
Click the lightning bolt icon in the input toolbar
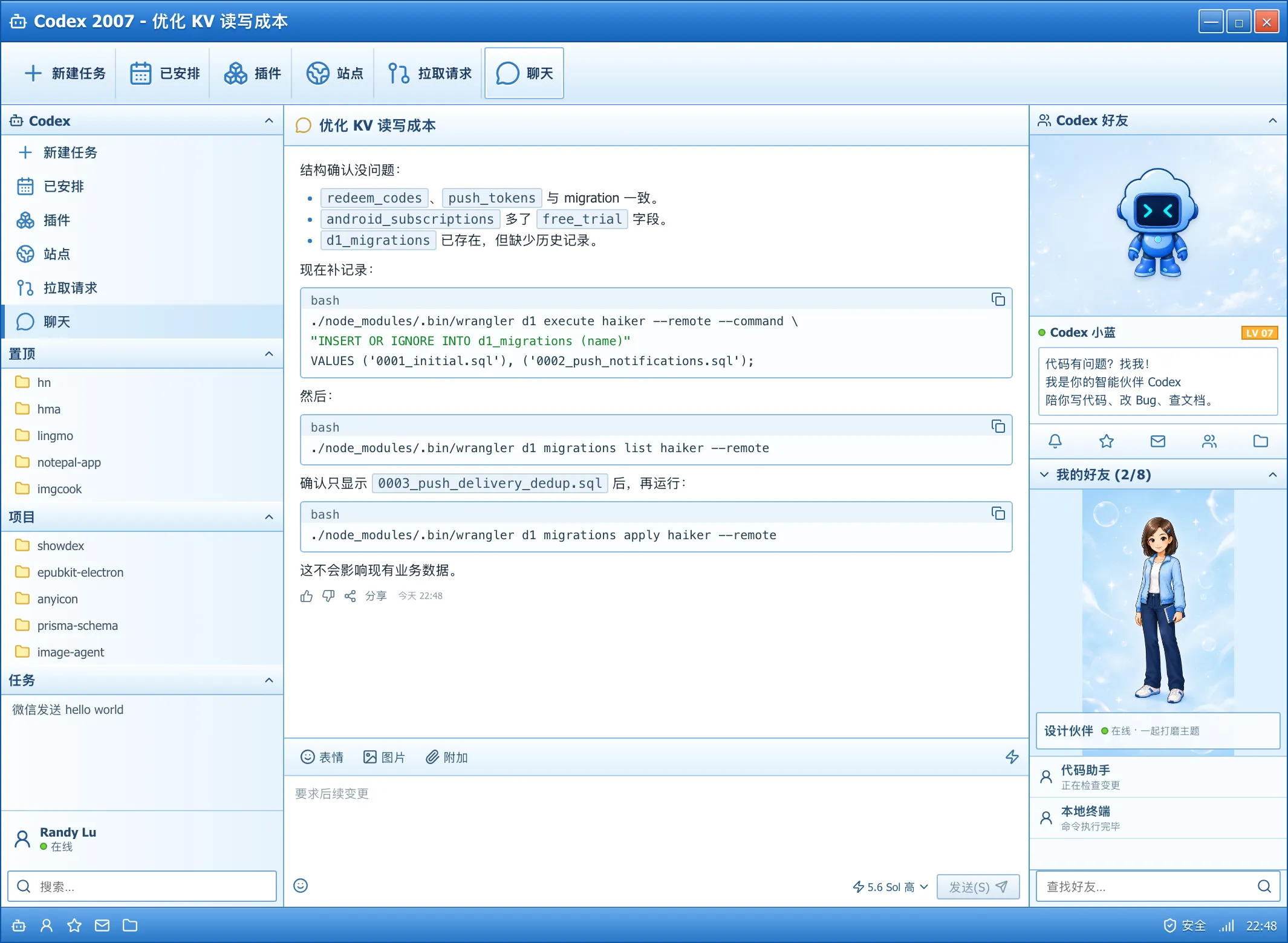(x=1012, y=757)
